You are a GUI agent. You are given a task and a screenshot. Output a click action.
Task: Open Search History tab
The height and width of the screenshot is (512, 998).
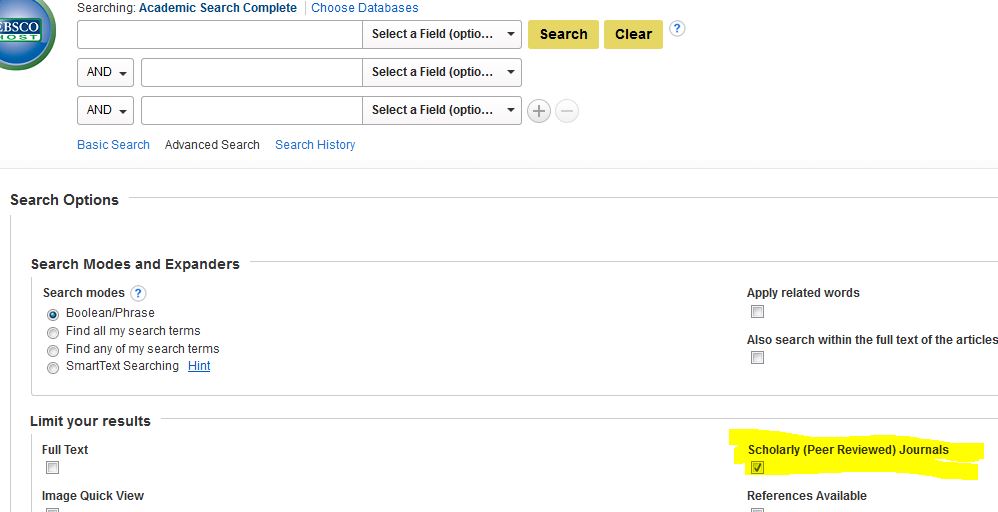pyautogui.click(x=315, y=145)
